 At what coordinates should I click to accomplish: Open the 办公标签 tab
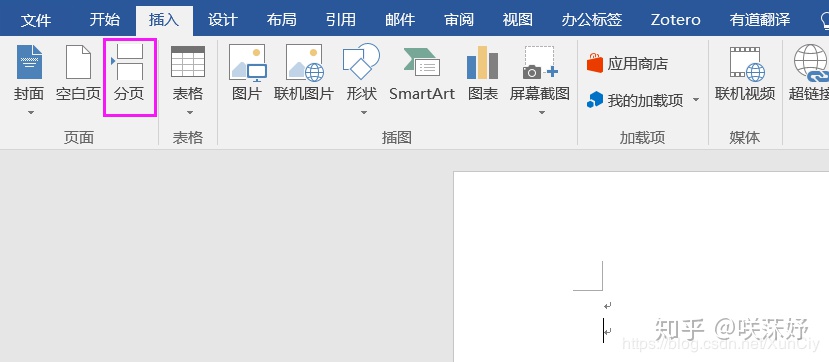(x=591, y=20)
